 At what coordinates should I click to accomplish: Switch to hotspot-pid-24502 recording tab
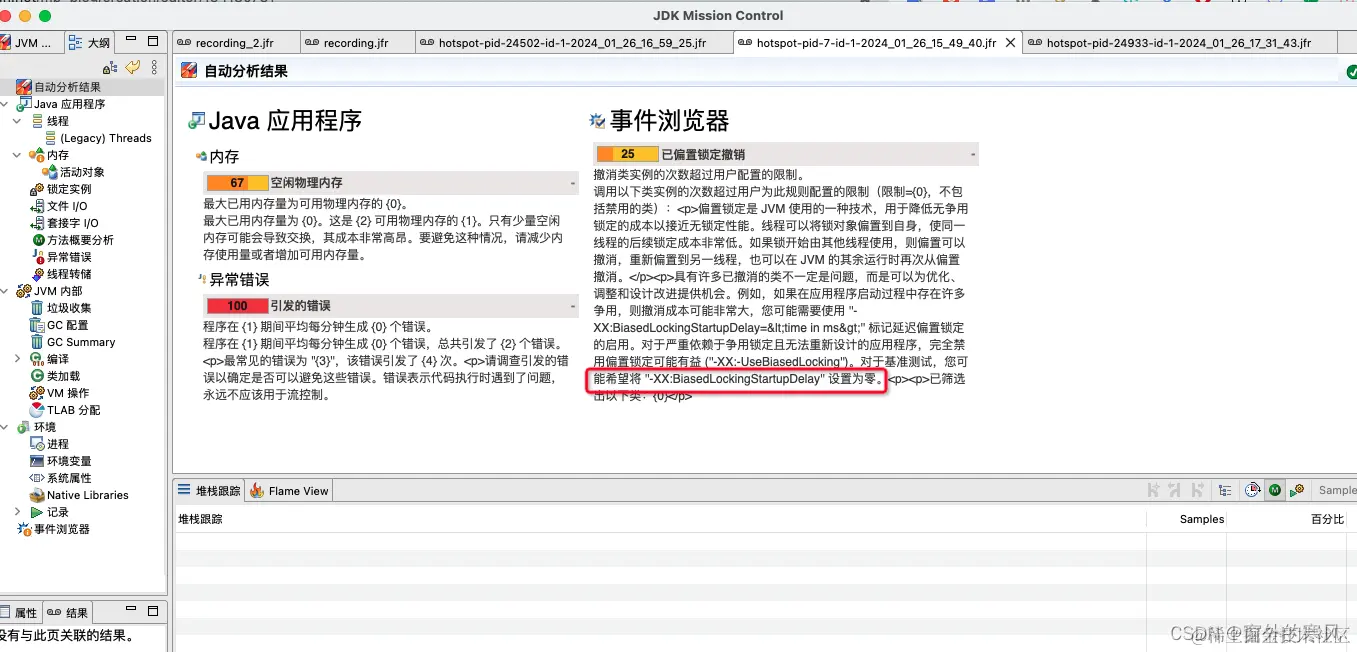tap(572, 43)
